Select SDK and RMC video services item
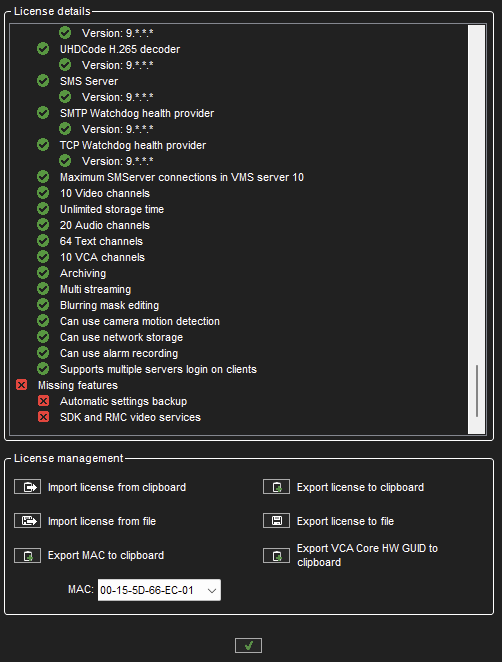Screen dimensions: 502x662 (130, 417)
